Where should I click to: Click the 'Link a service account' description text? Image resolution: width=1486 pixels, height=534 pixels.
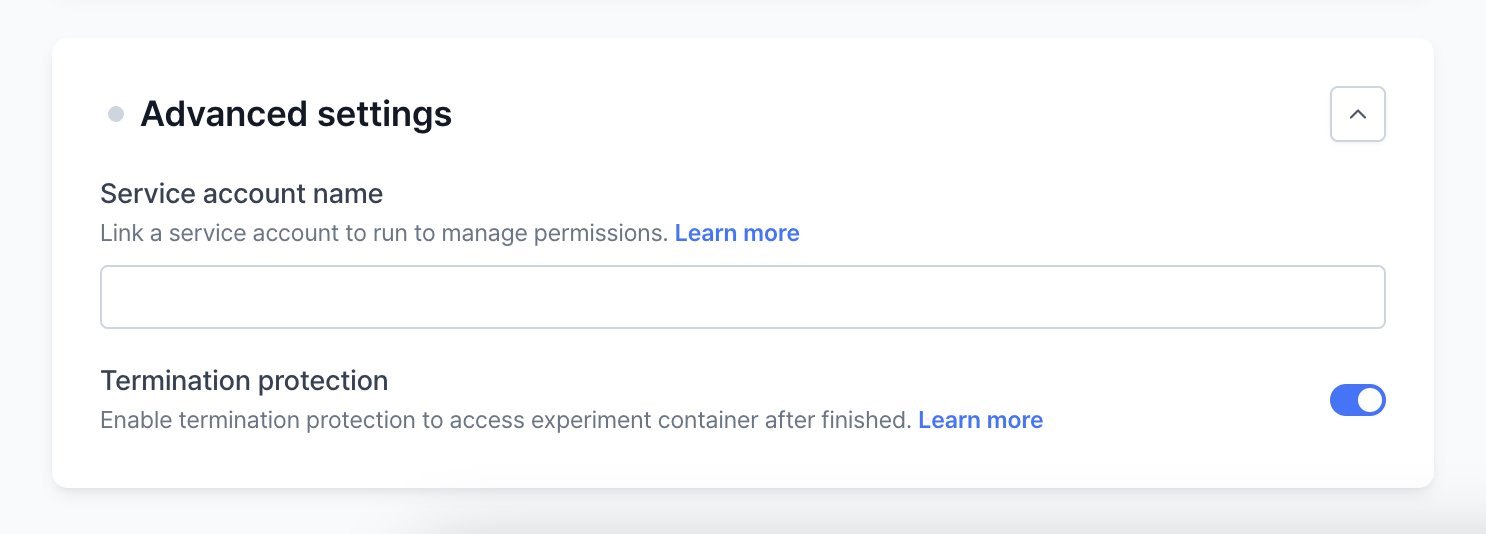pos(384,233)
